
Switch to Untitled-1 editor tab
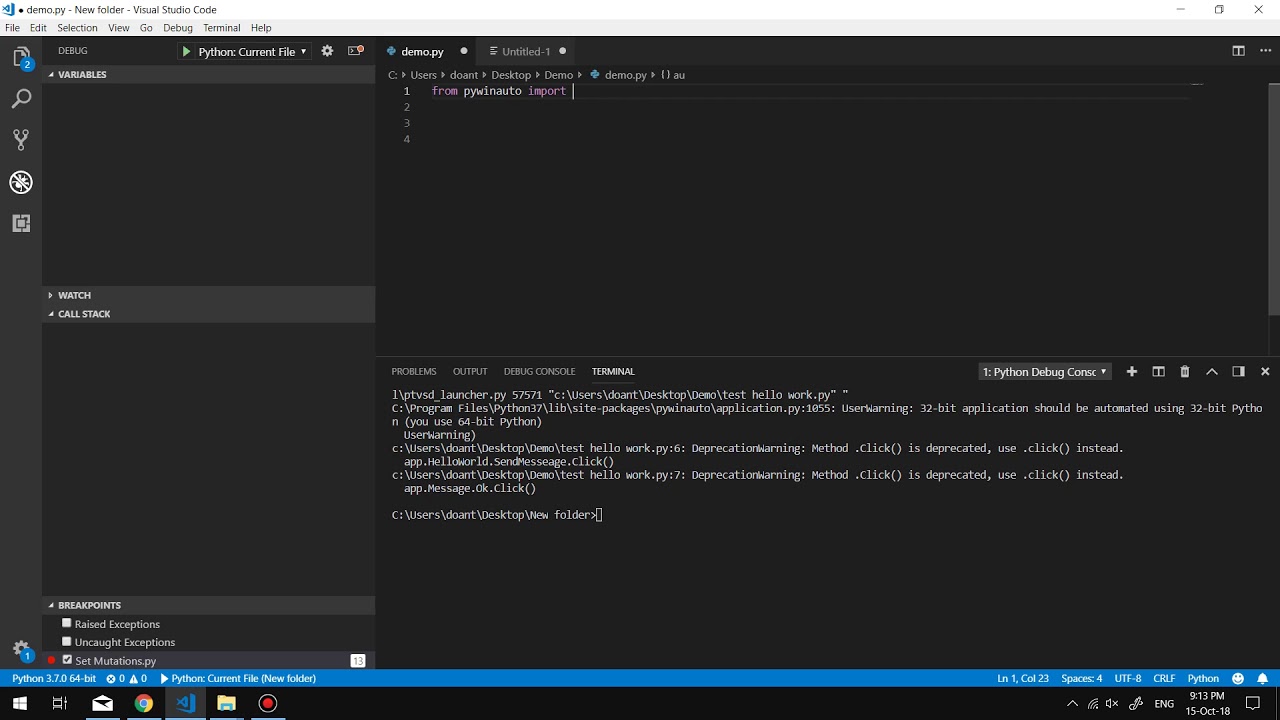[528, 51]
